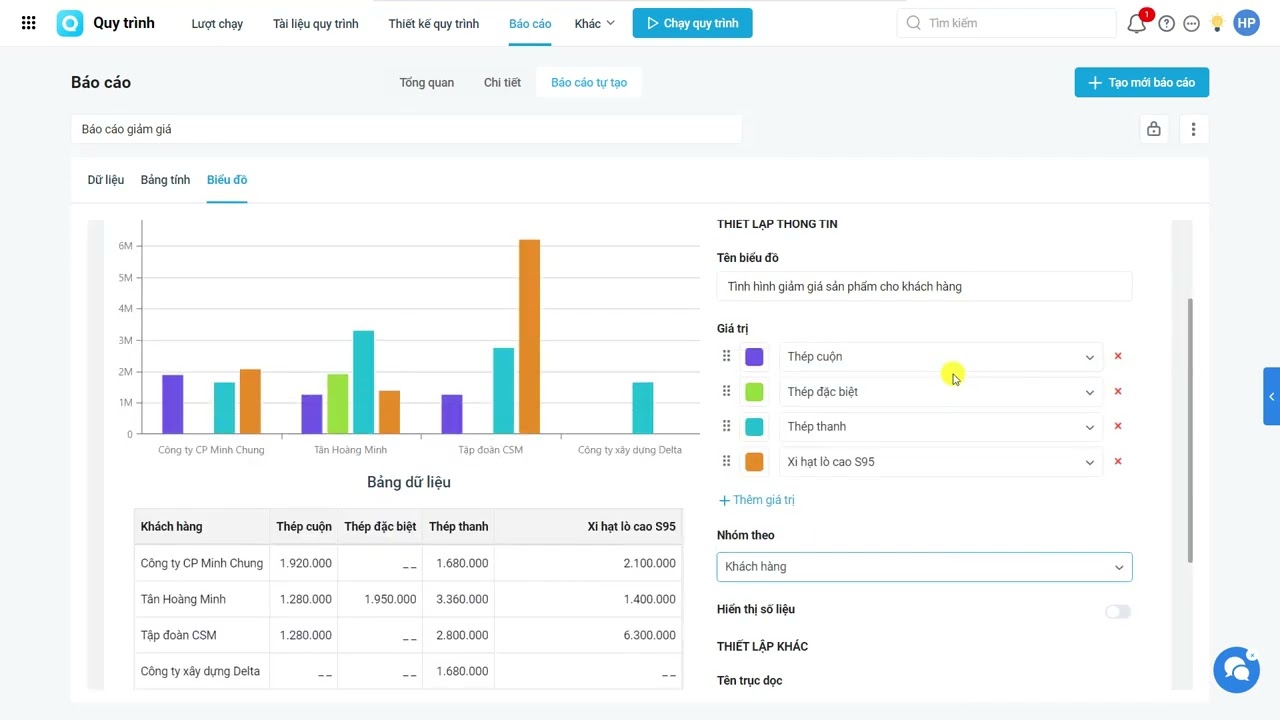The width and height of the screenshot is (1280, 720).
Task: Click the green Tân Hoàng Minh chart bar
Action: click(x=337, y=404)
